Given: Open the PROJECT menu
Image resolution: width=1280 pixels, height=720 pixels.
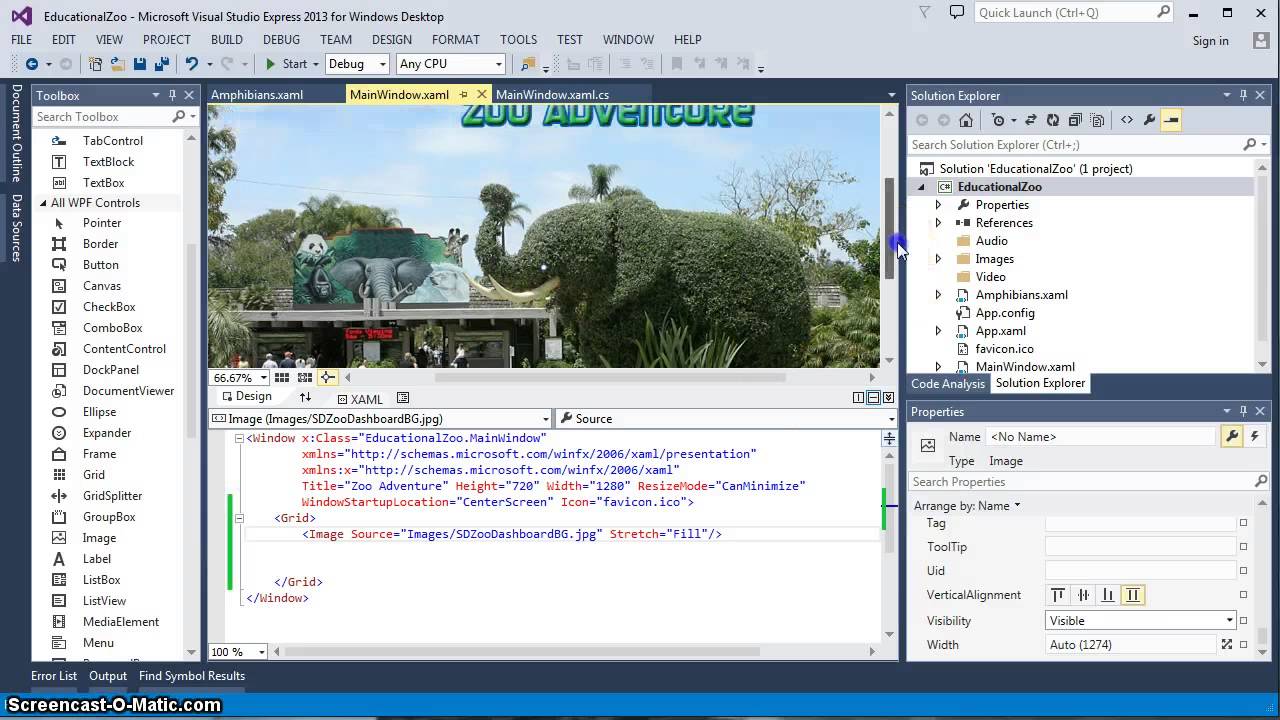Looking at the screenshot, I should pyautogui.click(x=166, y=40).
